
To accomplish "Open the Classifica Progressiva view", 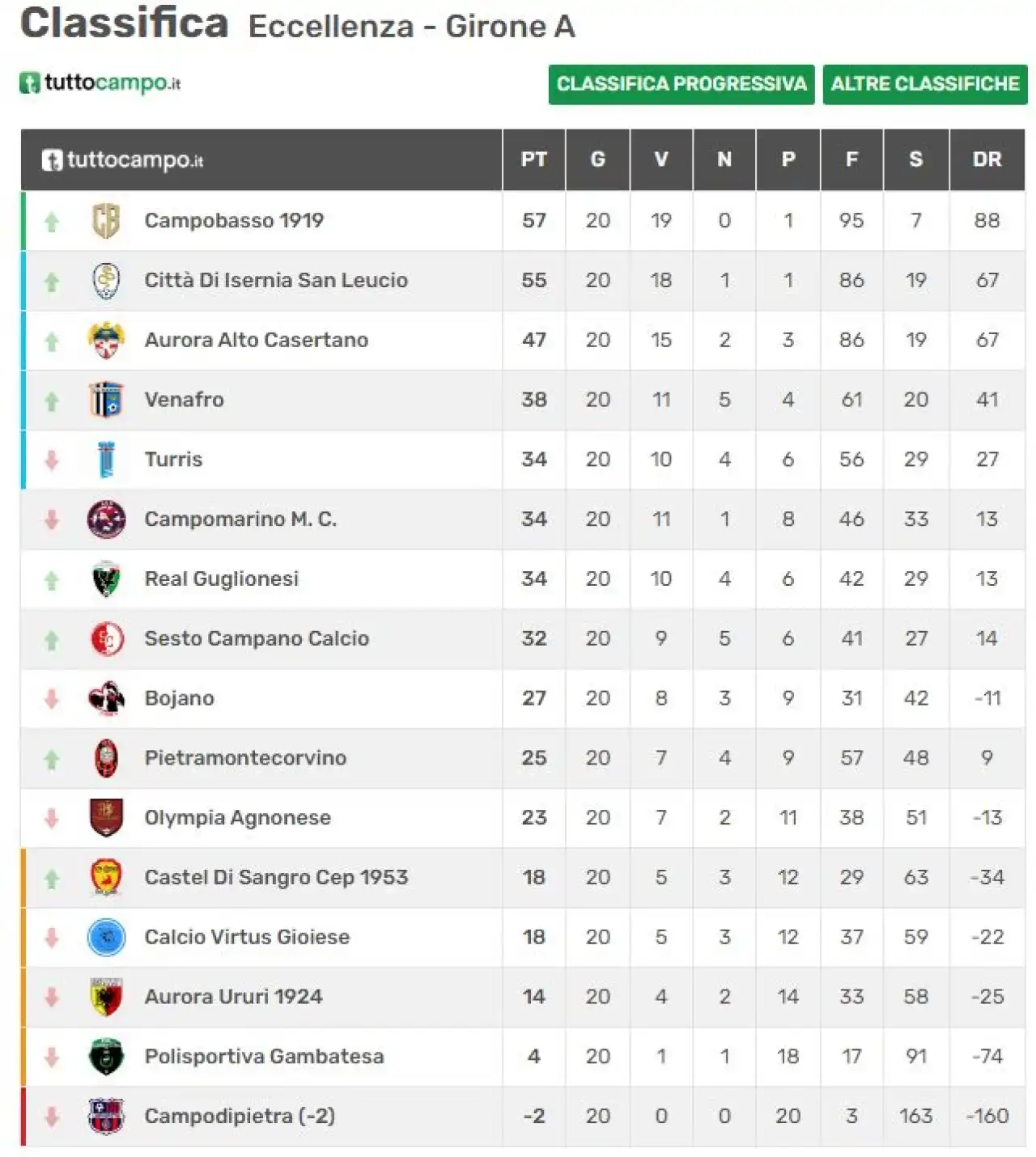I will [681, 84].
